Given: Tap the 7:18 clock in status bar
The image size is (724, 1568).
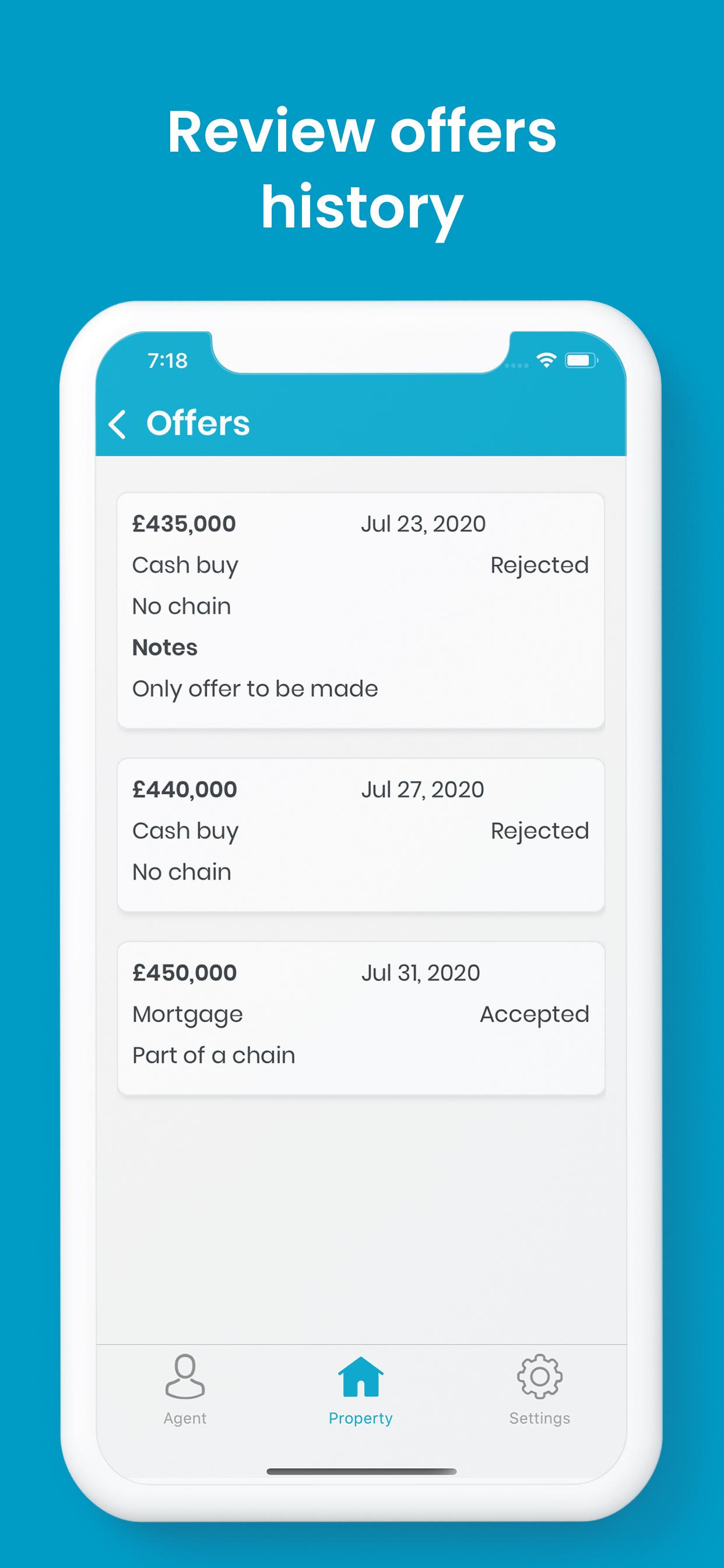Looking at the screenshot, I should pos(168,361).
